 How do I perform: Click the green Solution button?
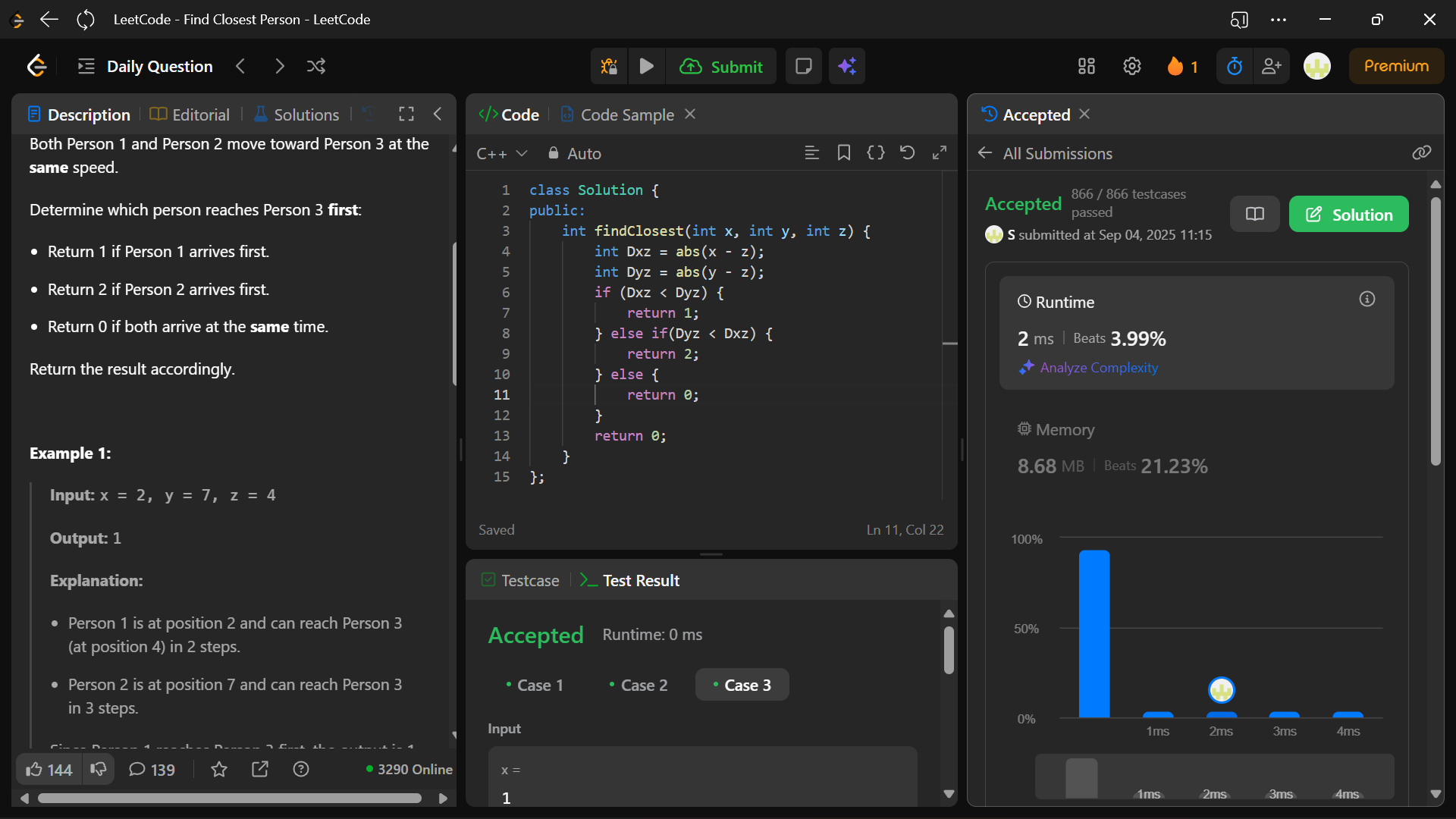click(x=1348, y=215)
